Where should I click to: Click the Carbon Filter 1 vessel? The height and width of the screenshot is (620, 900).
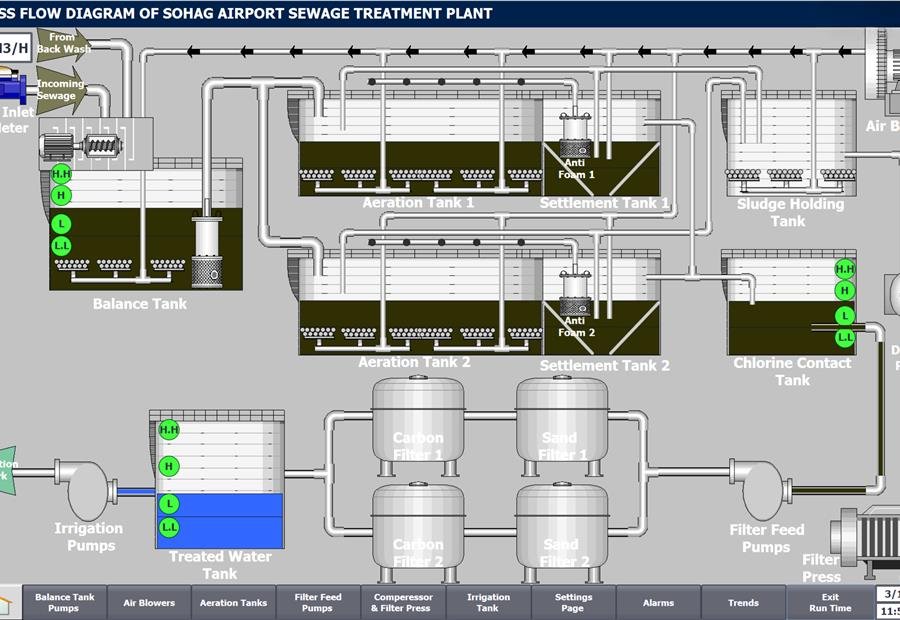click(x=418, y=426)
